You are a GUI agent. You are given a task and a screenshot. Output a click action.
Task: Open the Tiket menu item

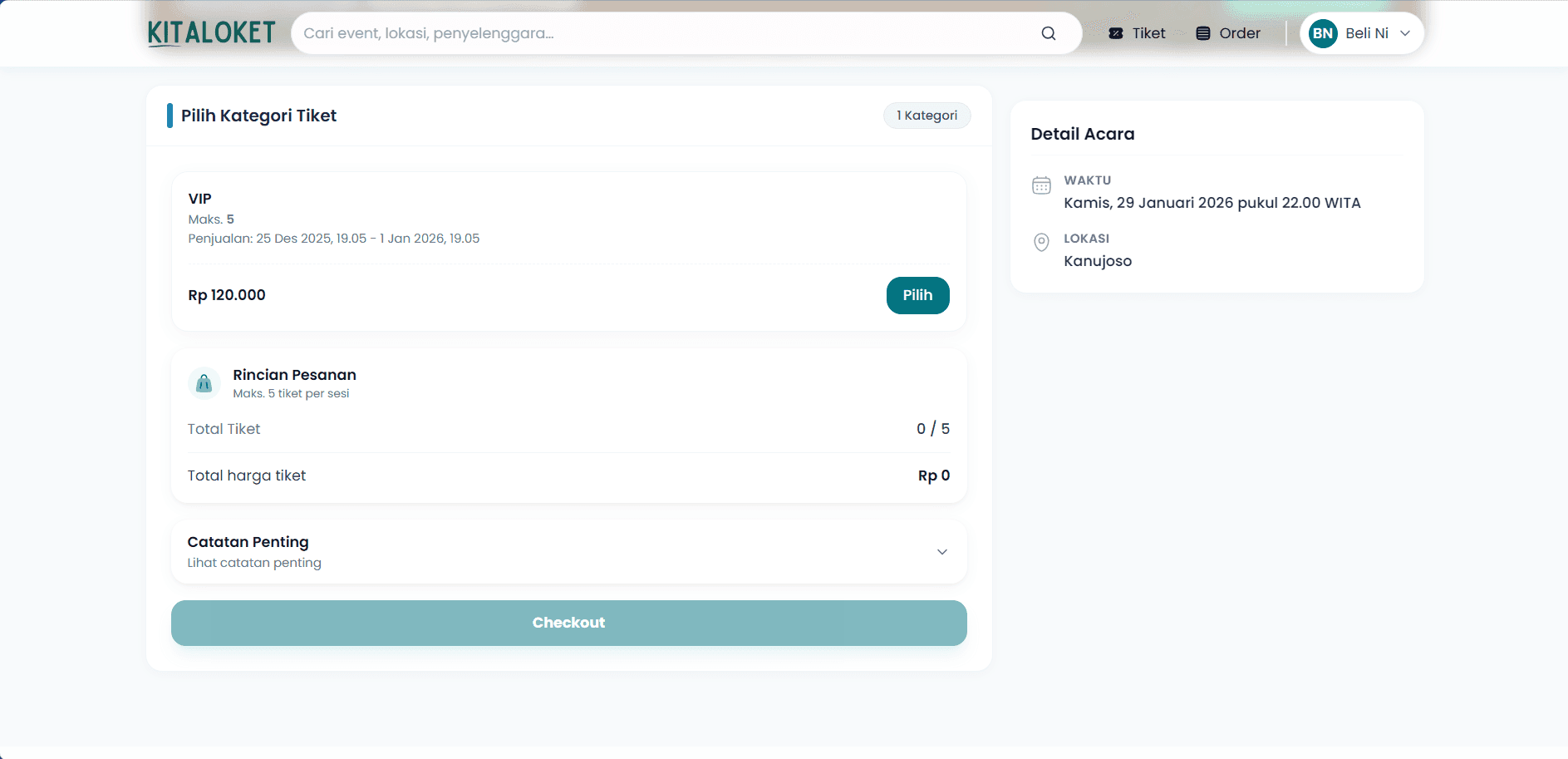click(1137, 33)
